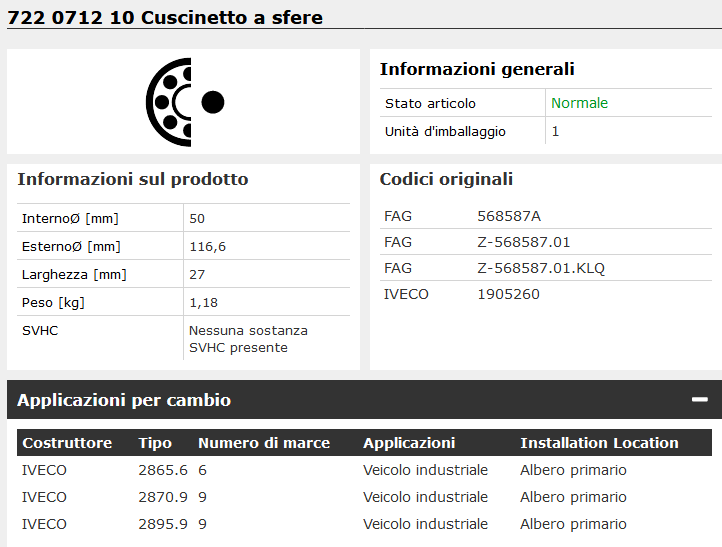Screen dimensions: 722x547
Task: Click the Costruttore column header
Action: tap(67, 443)
